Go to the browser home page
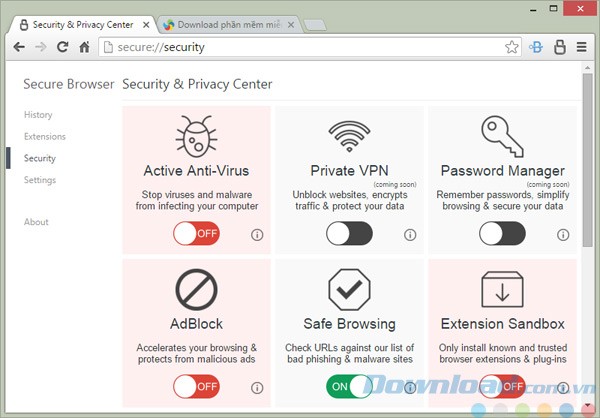Screen dimensions: 600x418 pyautogui.click(x=85, y=46)
